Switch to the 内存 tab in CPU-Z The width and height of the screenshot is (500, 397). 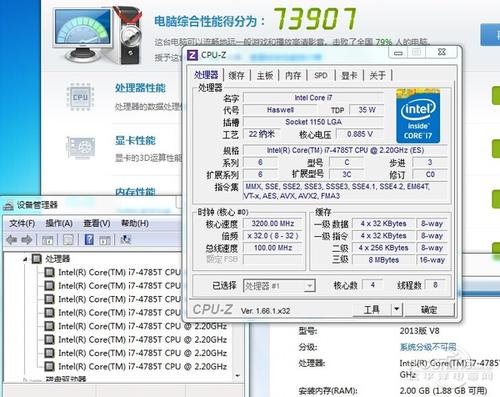pyautogui.click(x=293, y=76)
